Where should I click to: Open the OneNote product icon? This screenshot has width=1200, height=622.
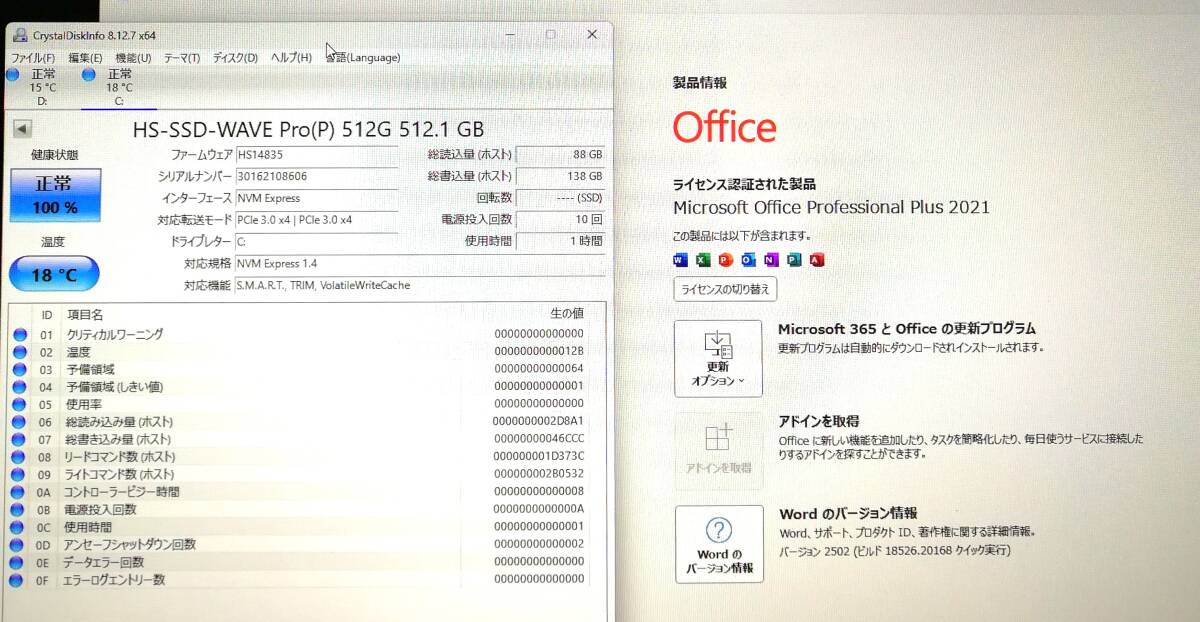(x=769, y=258)
